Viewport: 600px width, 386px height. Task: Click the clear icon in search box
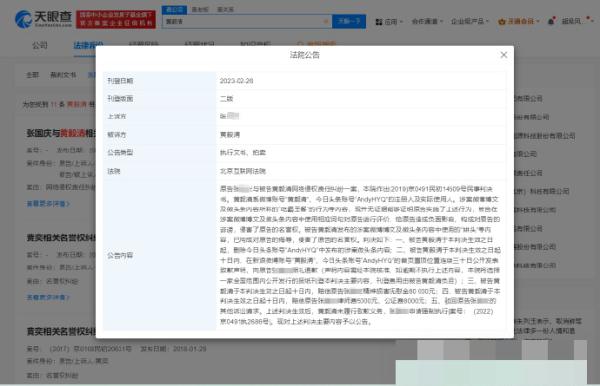(x=326, y=21)
